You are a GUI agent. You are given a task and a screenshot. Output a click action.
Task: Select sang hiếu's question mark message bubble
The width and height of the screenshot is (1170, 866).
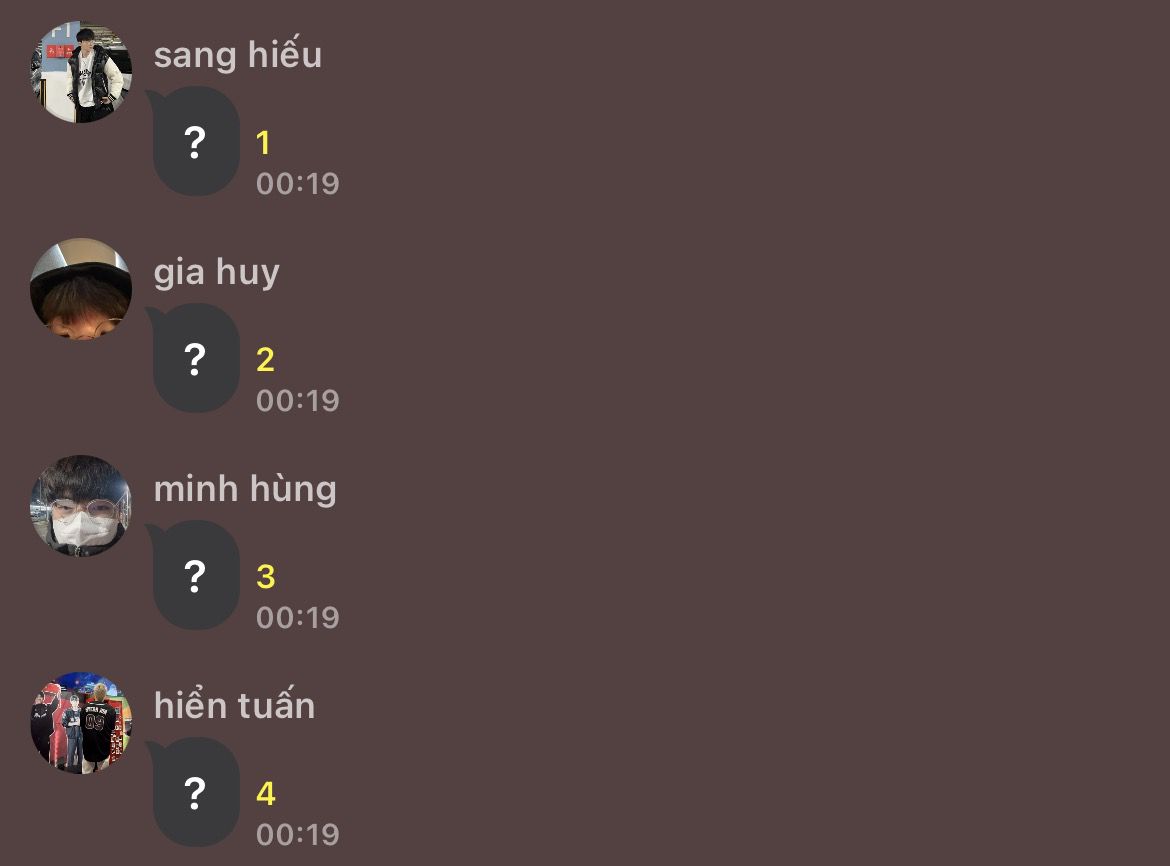pyautogui.click(x=196, y=142)
